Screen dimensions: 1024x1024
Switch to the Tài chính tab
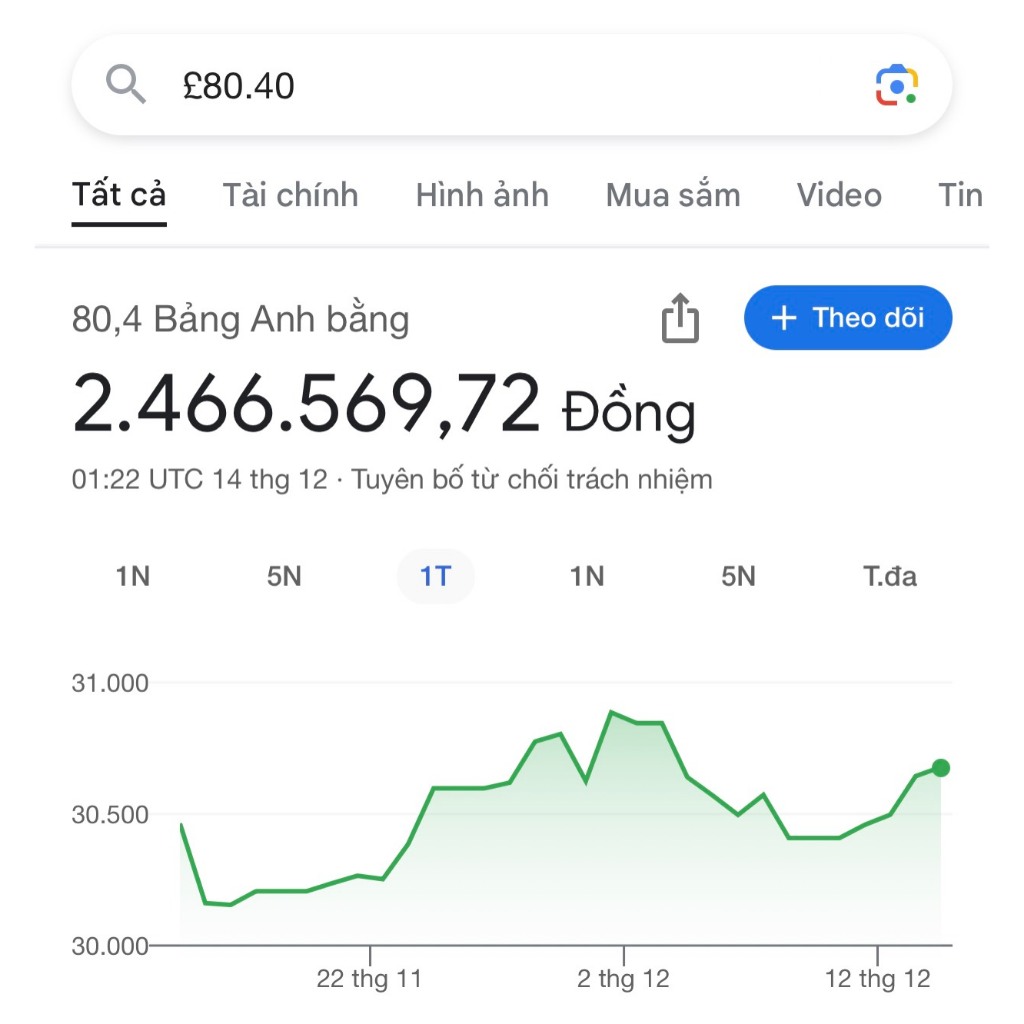click(291, 195)
